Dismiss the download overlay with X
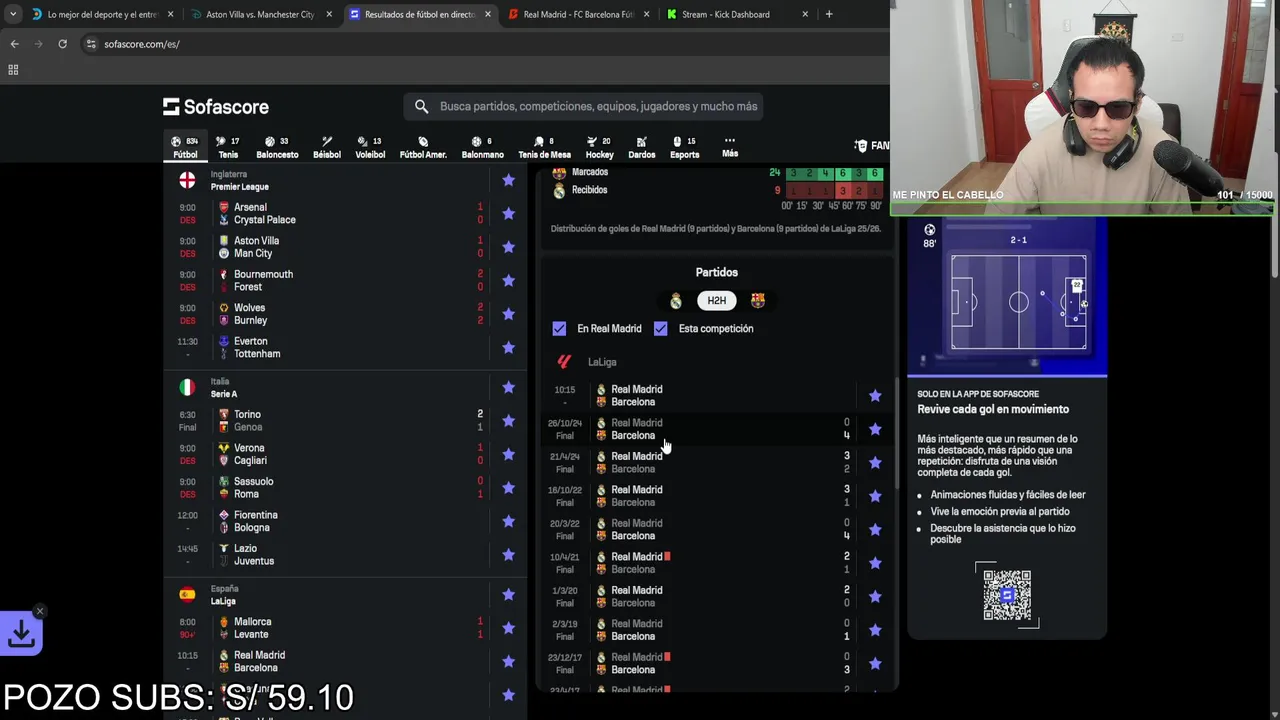Screen dimensions: 1280x720 coord(40,611)
